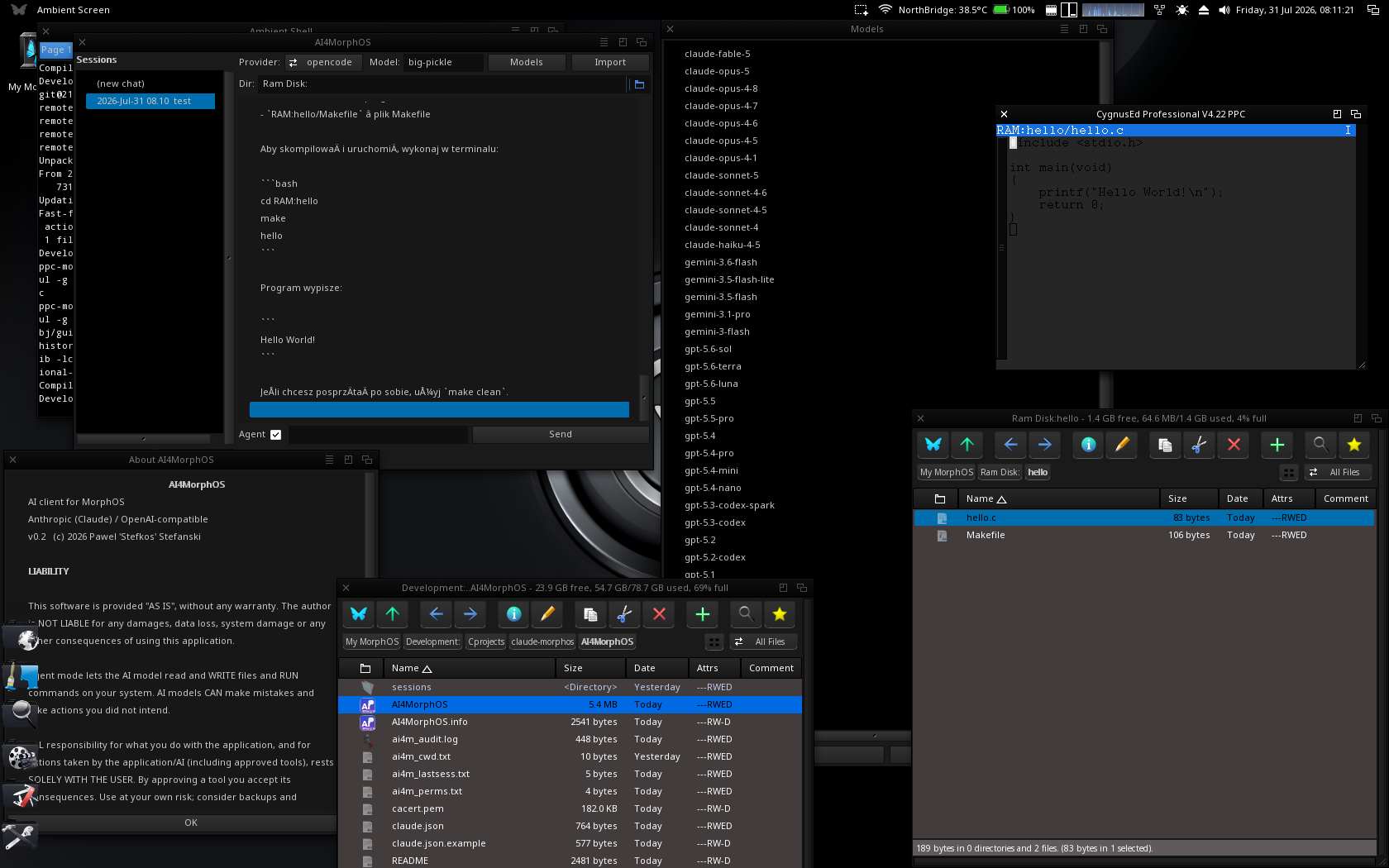Image resolution: width=1389 pixels, height=868 pixels.
Task: Click My MorphOS breadcrumb in Ram Disk:hello window
Action: (x=947, y=473)
